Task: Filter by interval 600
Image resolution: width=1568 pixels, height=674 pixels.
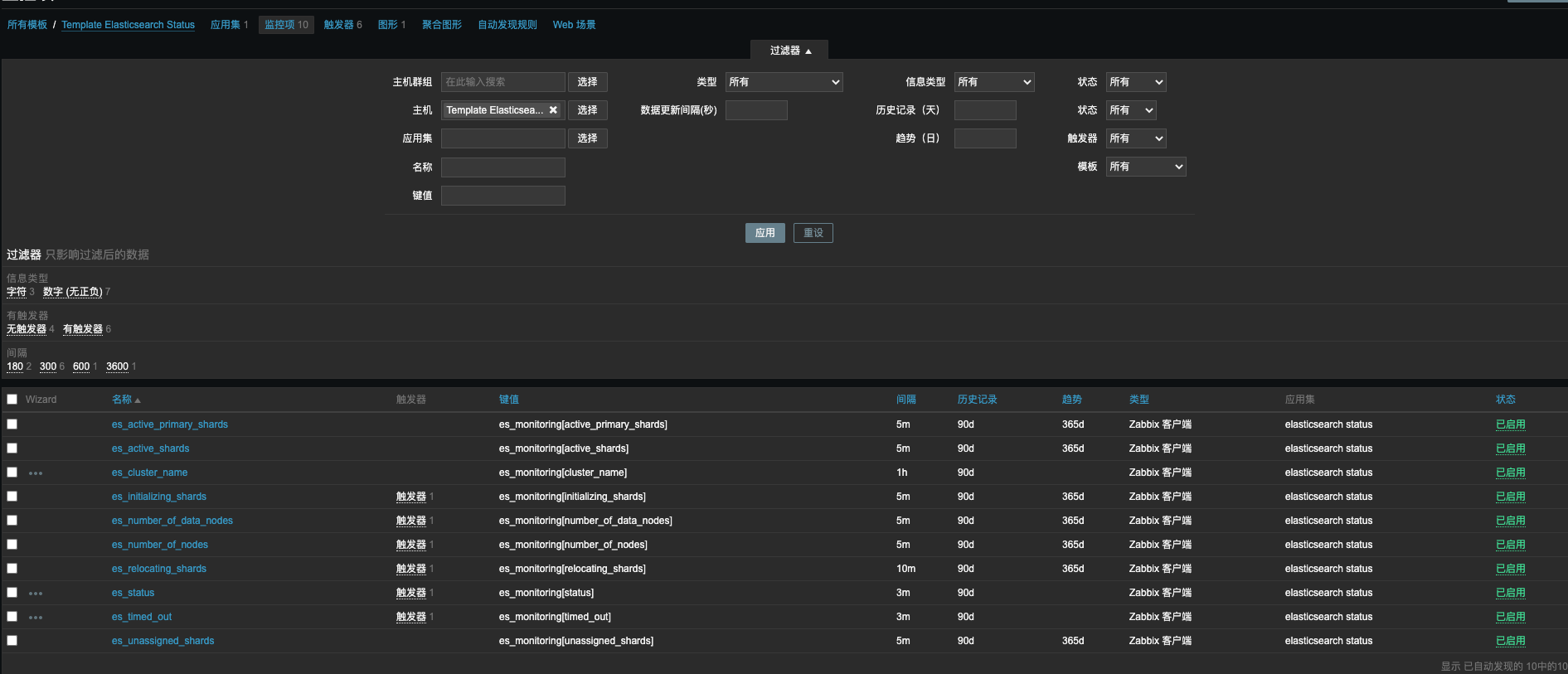Action: pos(81,366)
